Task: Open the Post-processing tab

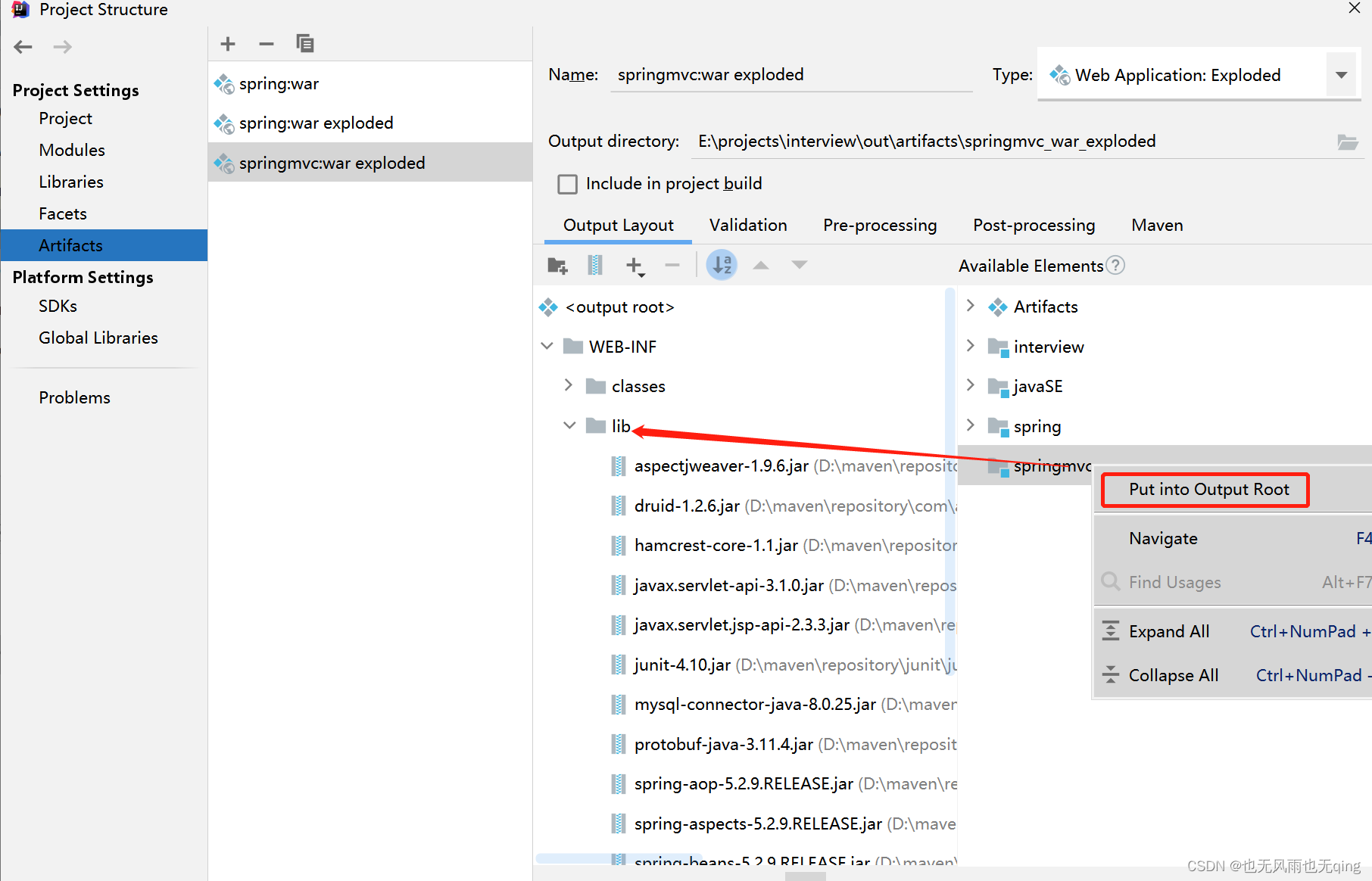Action: tap(1034, 226)
